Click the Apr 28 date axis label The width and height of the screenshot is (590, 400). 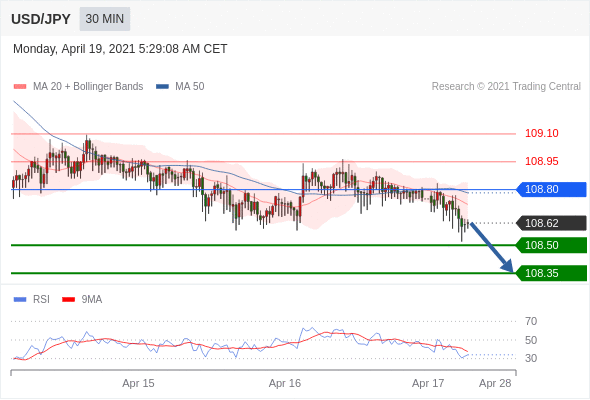[x=495, y=383]
